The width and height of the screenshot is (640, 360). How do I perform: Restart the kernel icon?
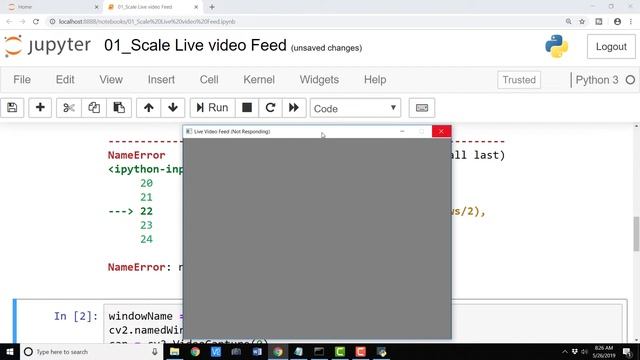(x=270, y=108)
